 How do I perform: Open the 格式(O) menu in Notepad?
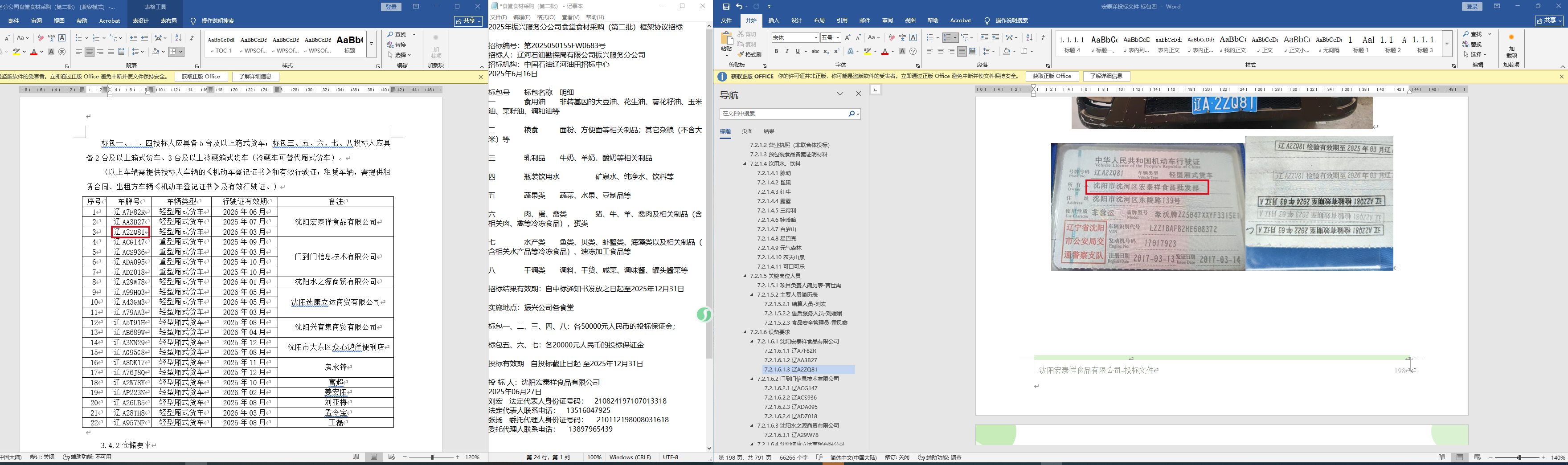pos(546,17)
